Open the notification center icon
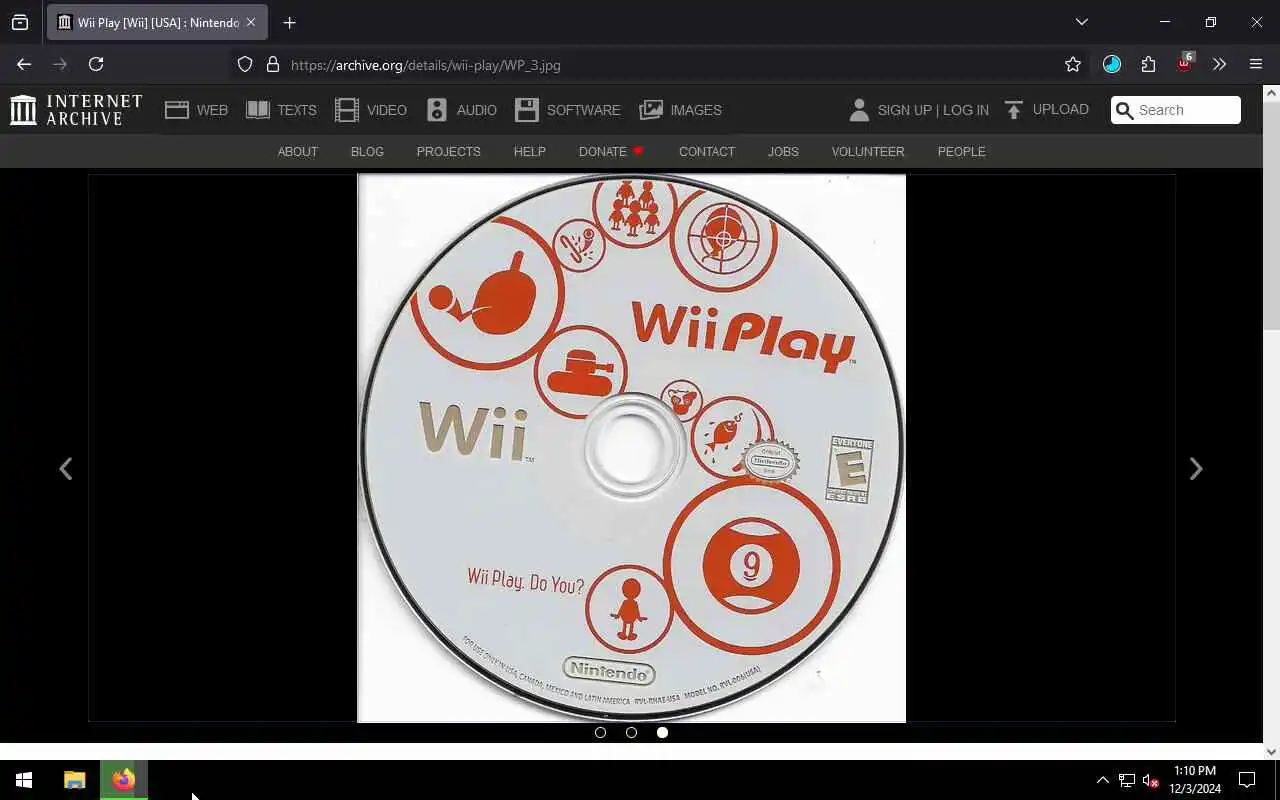The image size is (1280, 800). [1247, 780]
